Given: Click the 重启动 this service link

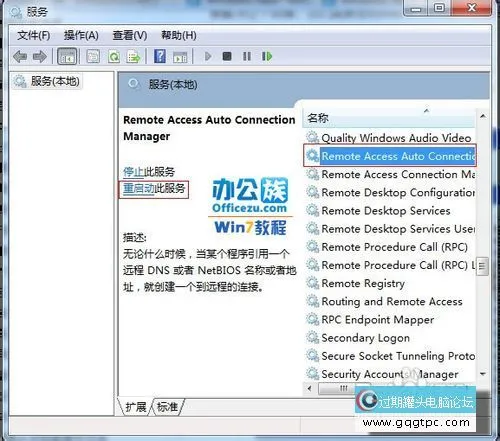Looking at the screenshot, I should (x=138, y=189).
